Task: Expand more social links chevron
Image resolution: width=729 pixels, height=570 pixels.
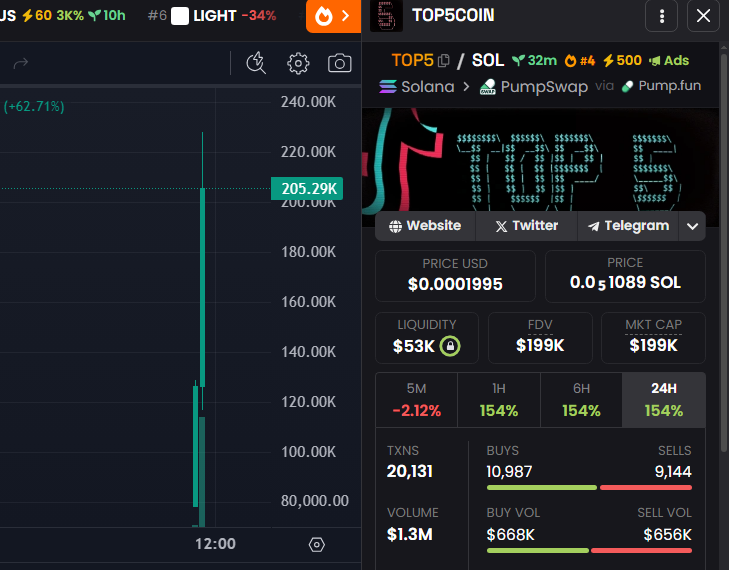Action: (x=692, y=226)
